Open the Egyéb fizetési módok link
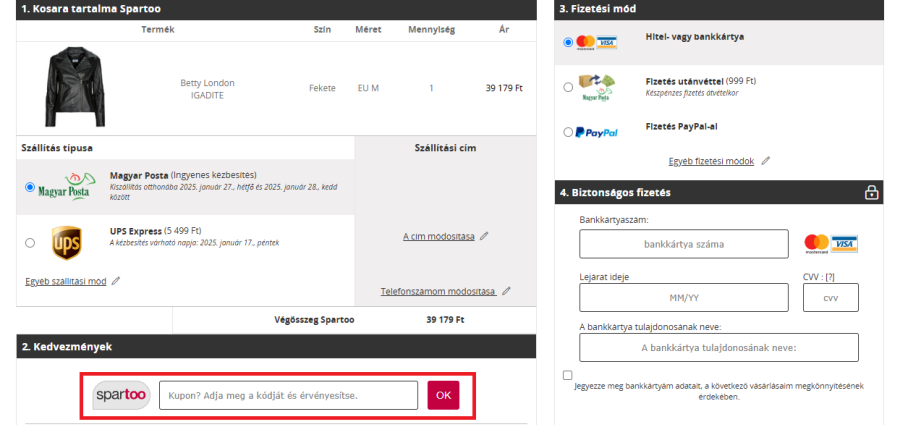 click(711, 160)
